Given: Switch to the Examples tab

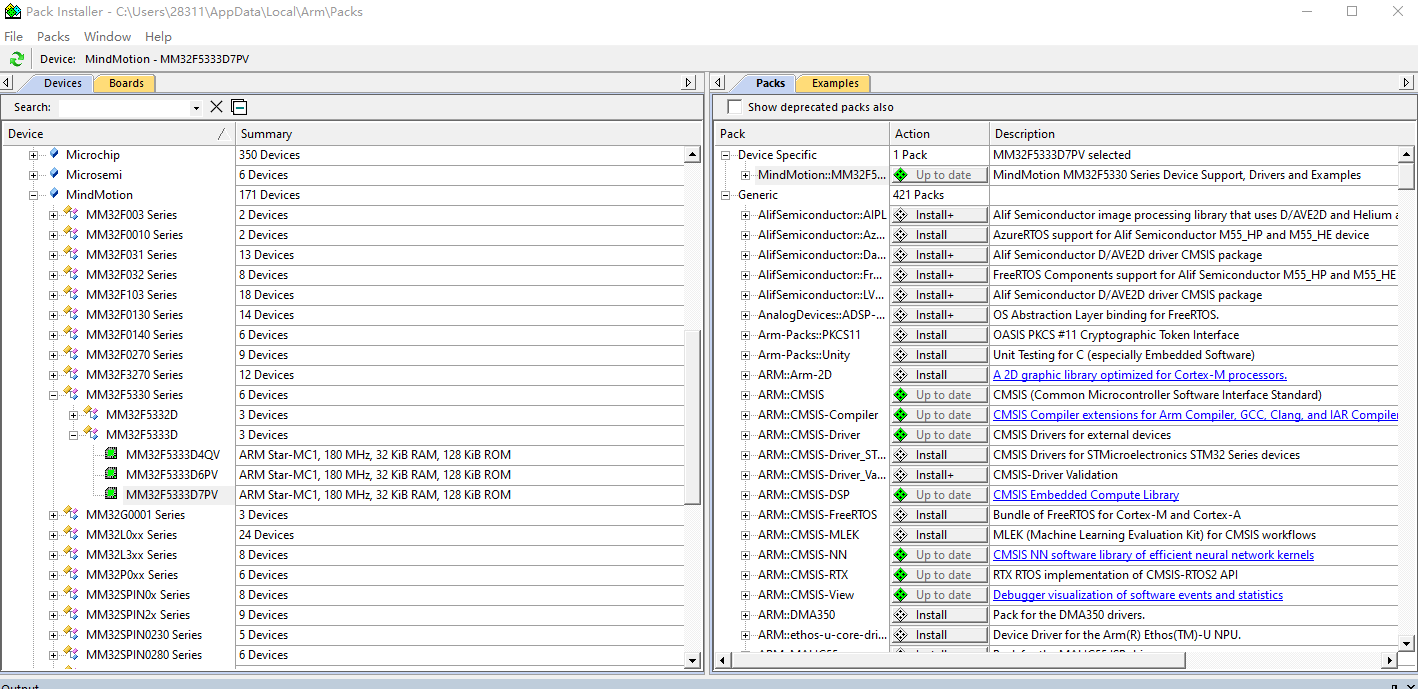Looking at the screenshot, I should coord(835,83).
